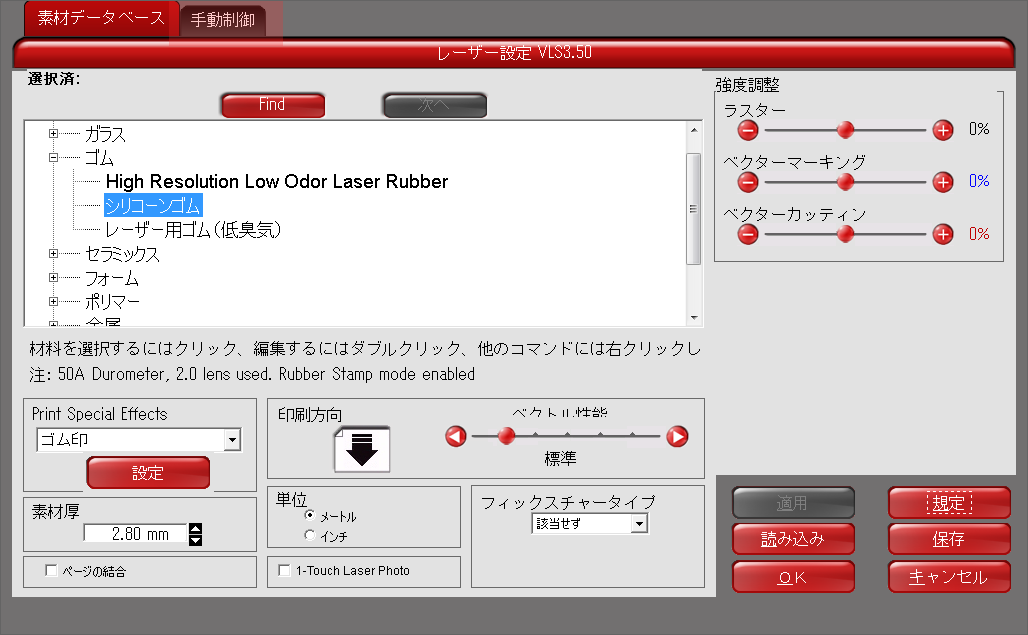Increase vector marking intensity with plus icon
The image size is (1028, 635).
[x=942, y=181]
